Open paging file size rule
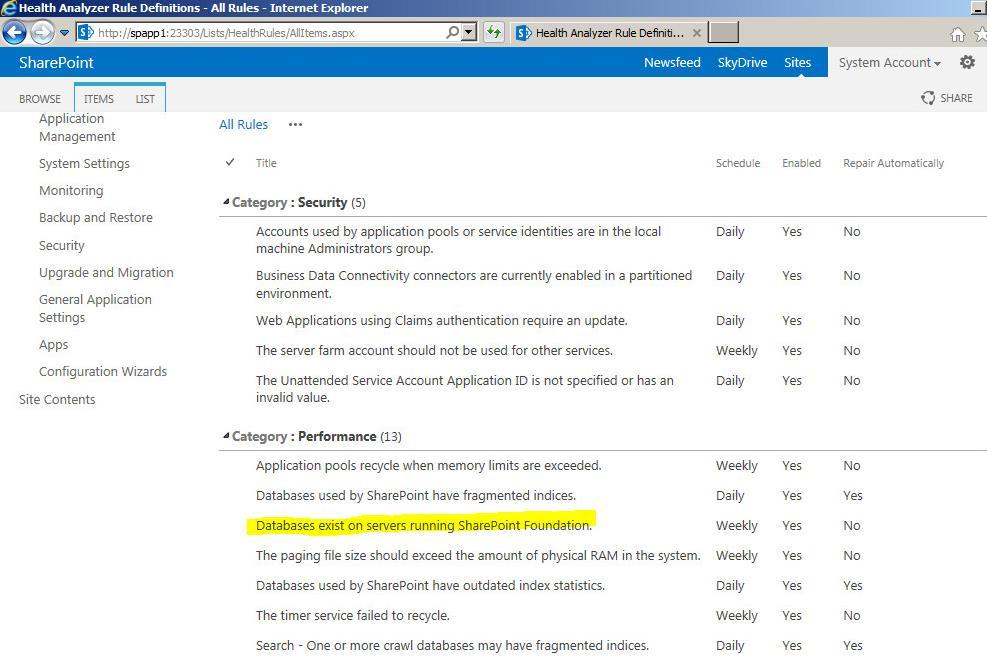 [478, 556]
